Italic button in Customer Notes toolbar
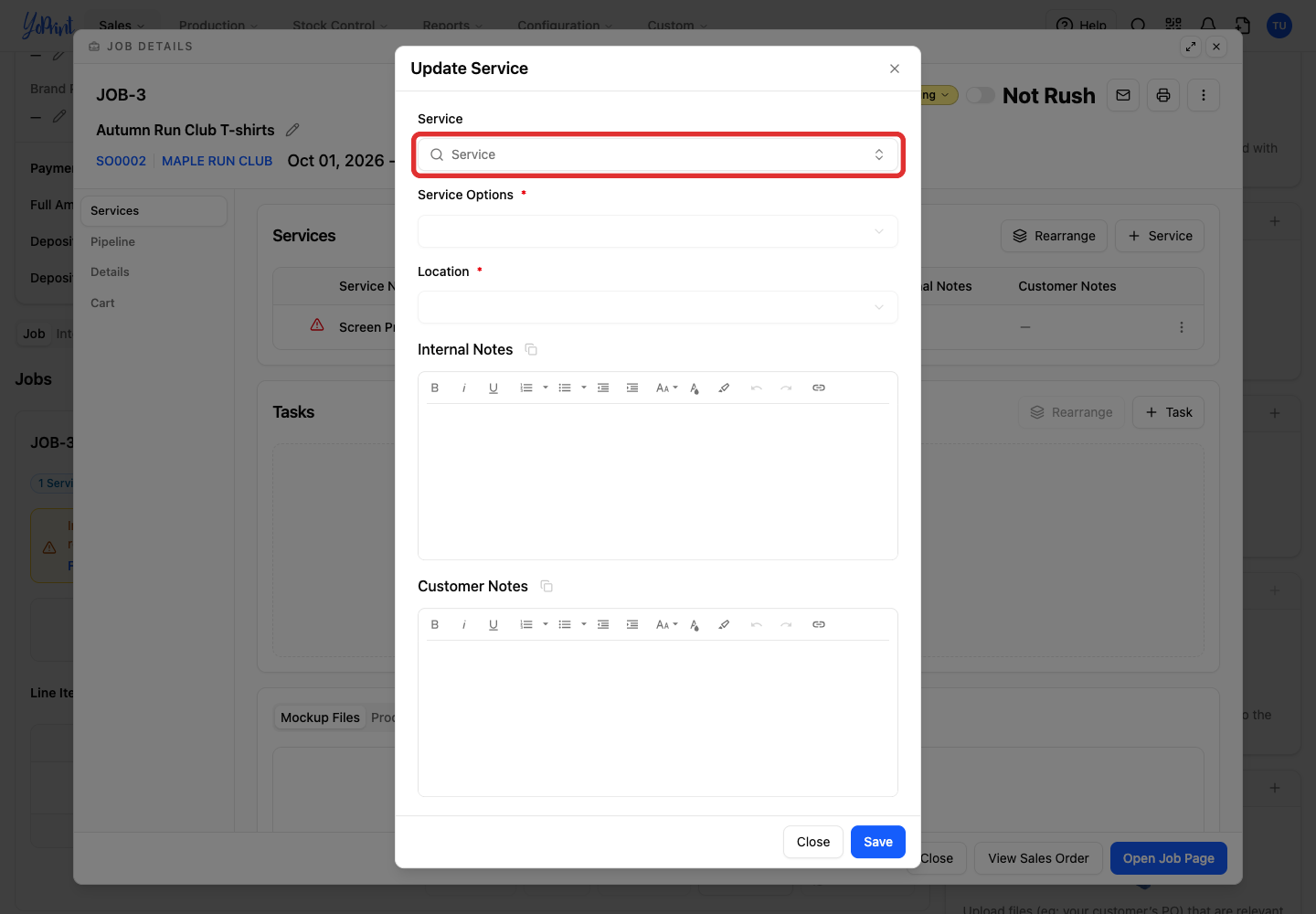The height and width of the screenshot is (914, 1316). tap(464, 624)
